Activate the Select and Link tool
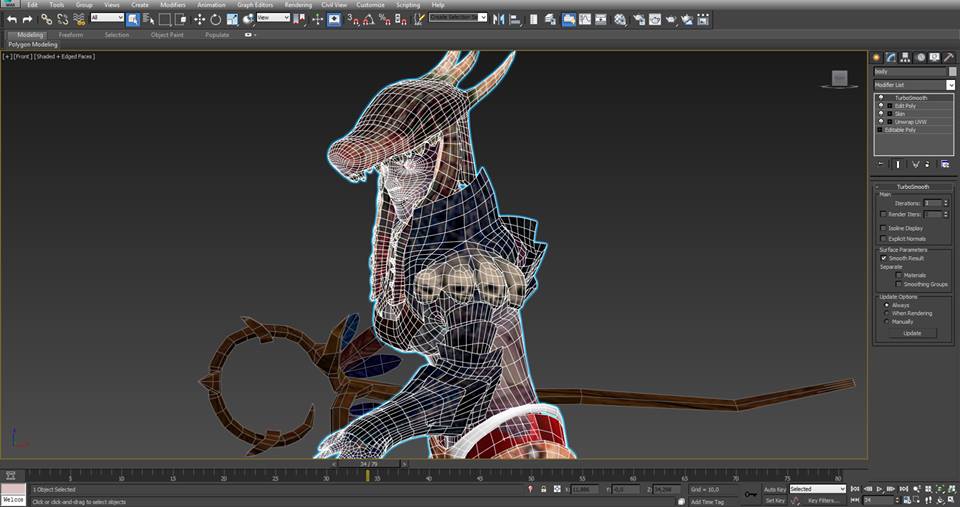960x507 pixels. pyautogui.click(x=46, y=19)
